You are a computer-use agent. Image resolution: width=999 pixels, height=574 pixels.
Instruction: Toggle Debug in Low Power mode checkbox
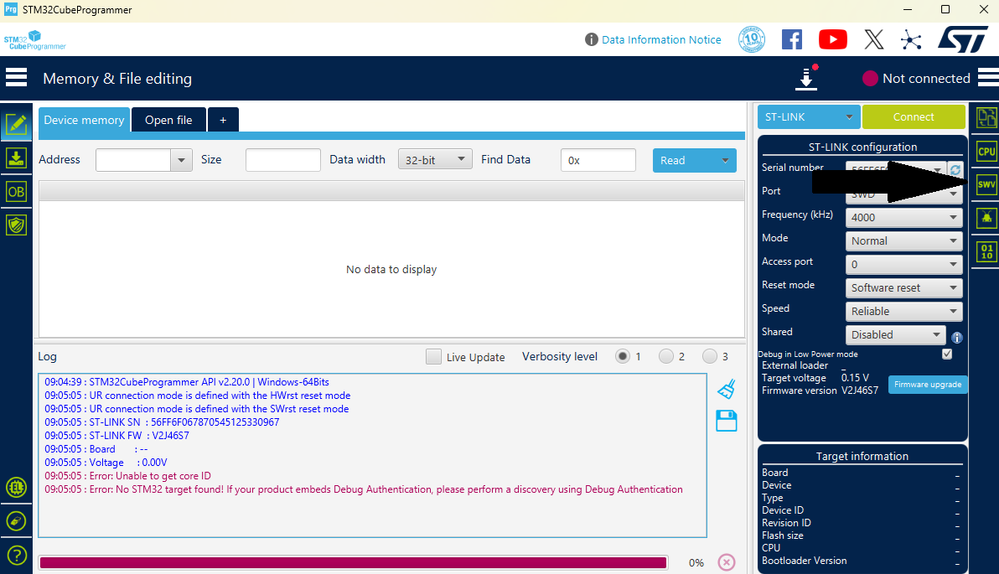click(947, 354)
